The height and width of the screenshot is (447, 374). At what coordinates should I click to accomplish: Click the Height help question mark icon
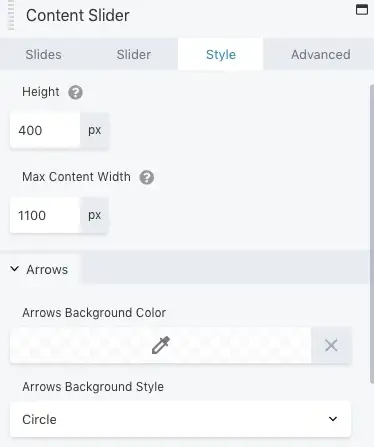click(75, 92)
